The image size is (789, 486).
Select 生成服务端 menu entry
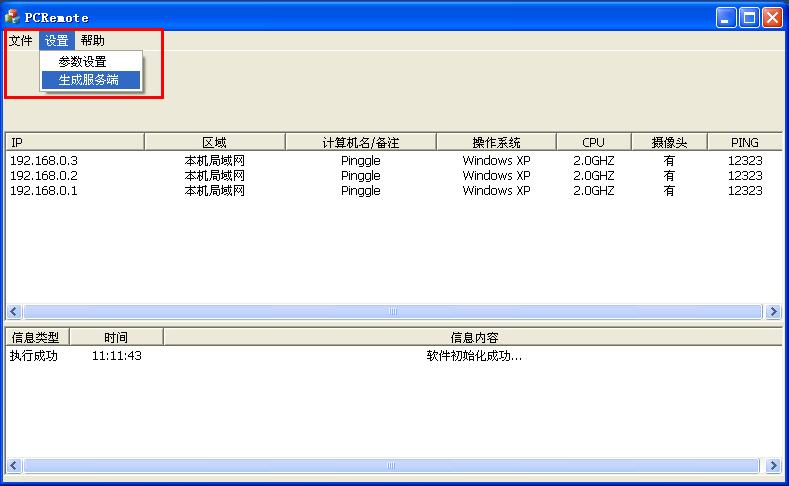point(91,80)
